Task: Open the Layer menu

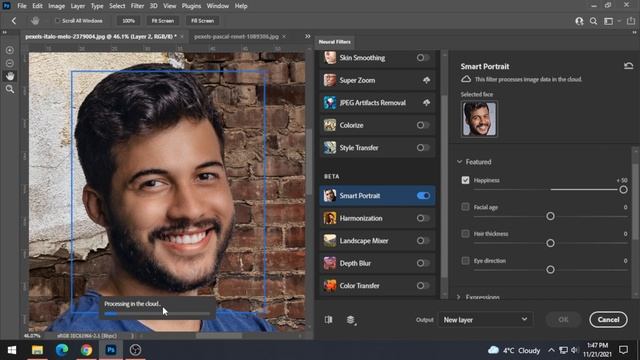Action: pyautogui.click(x=78, y=6)
